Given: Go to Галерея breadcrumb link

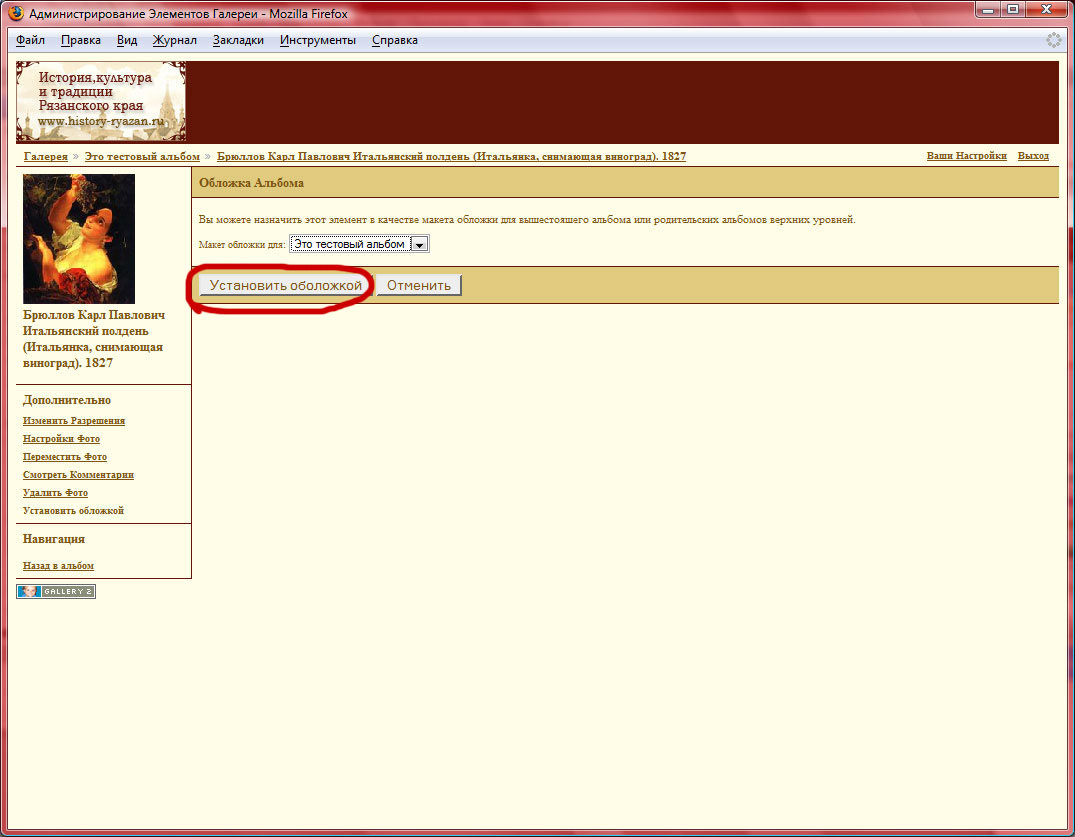Looking at the screenshot, I should (x=46, y=156).
